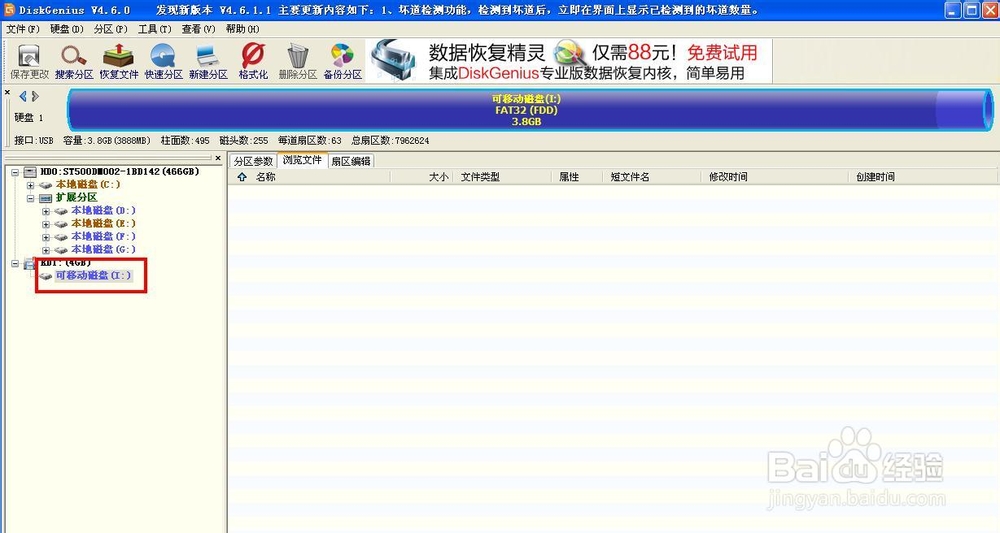
Task: Click the 总扇区数:7962624 info text
Action: point(390,140)
